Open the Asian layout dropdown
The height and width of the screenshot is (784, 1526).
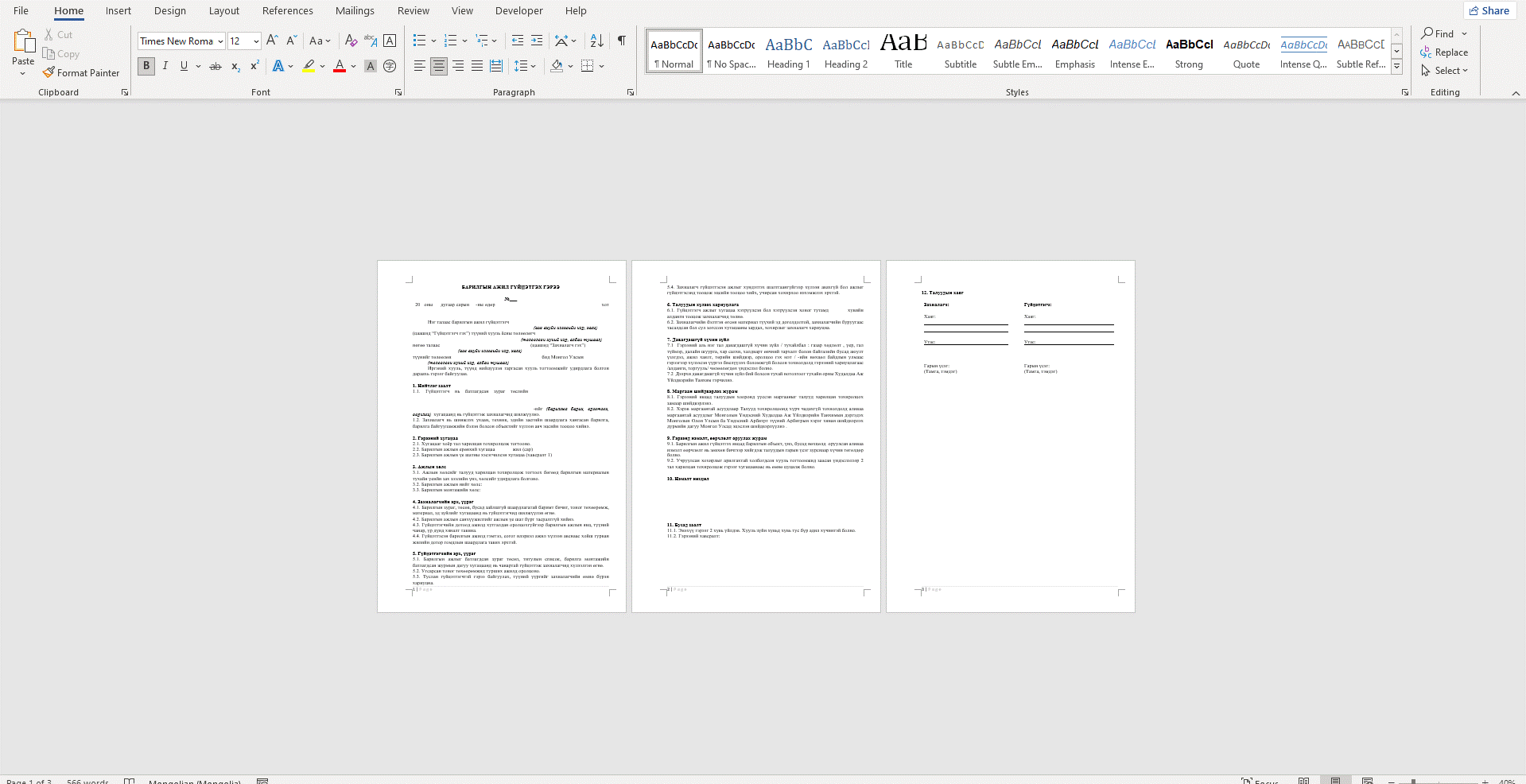(565, 41)
